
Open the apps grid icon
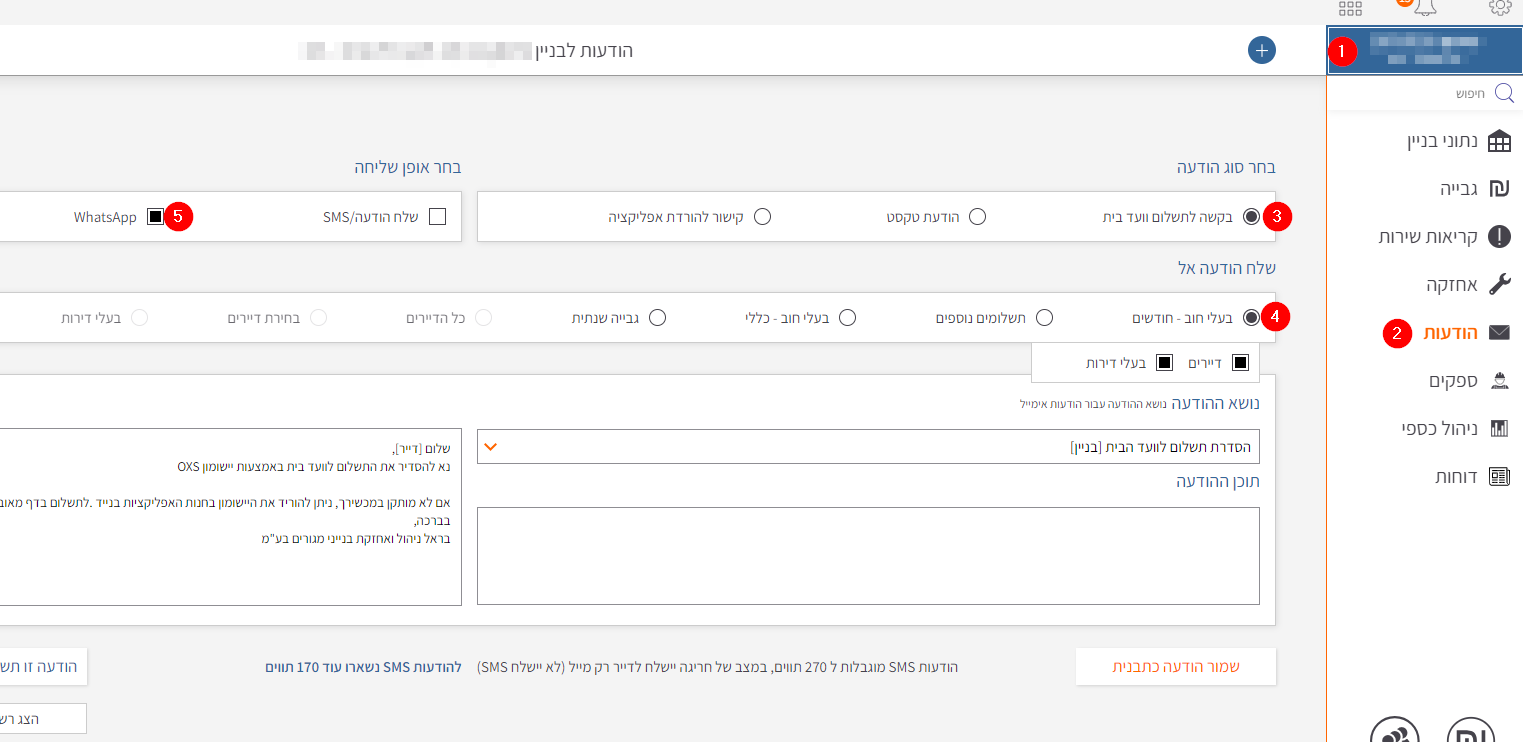(1350, 8)
